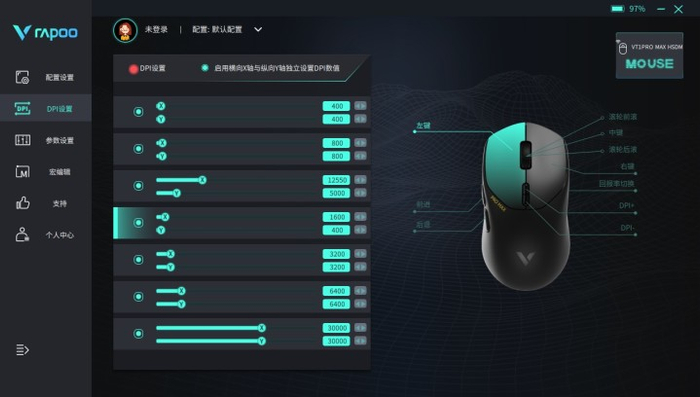Open the 宏编辑 macro editor icon
Viewport: 700px width, 397px height.
tap(22, 171)
